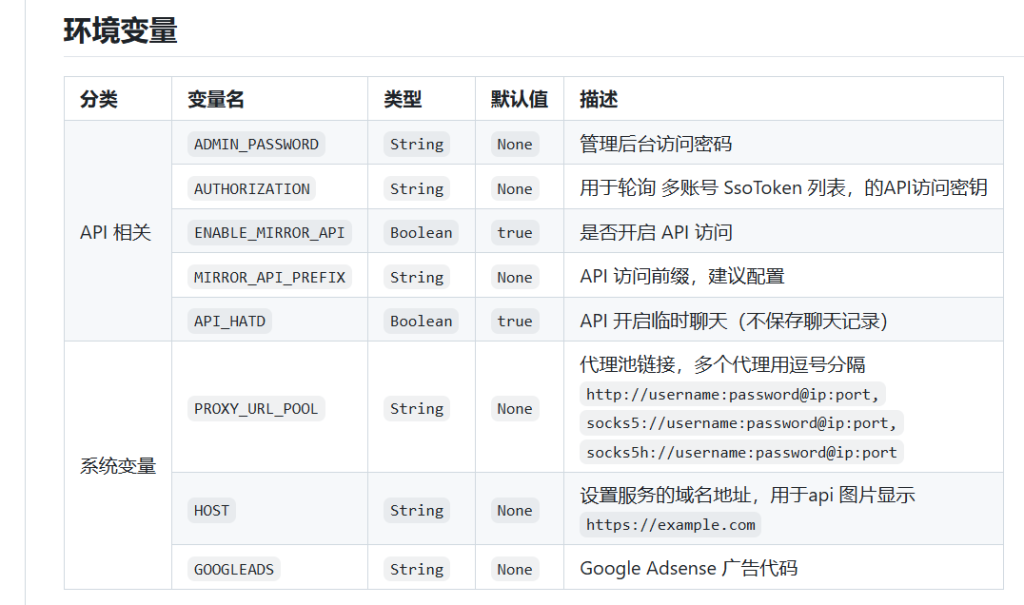Image resolution: width=1024 pixels, height=605 pixels.
Task: Click the 分类 column header
Action: tap(99, 99)
